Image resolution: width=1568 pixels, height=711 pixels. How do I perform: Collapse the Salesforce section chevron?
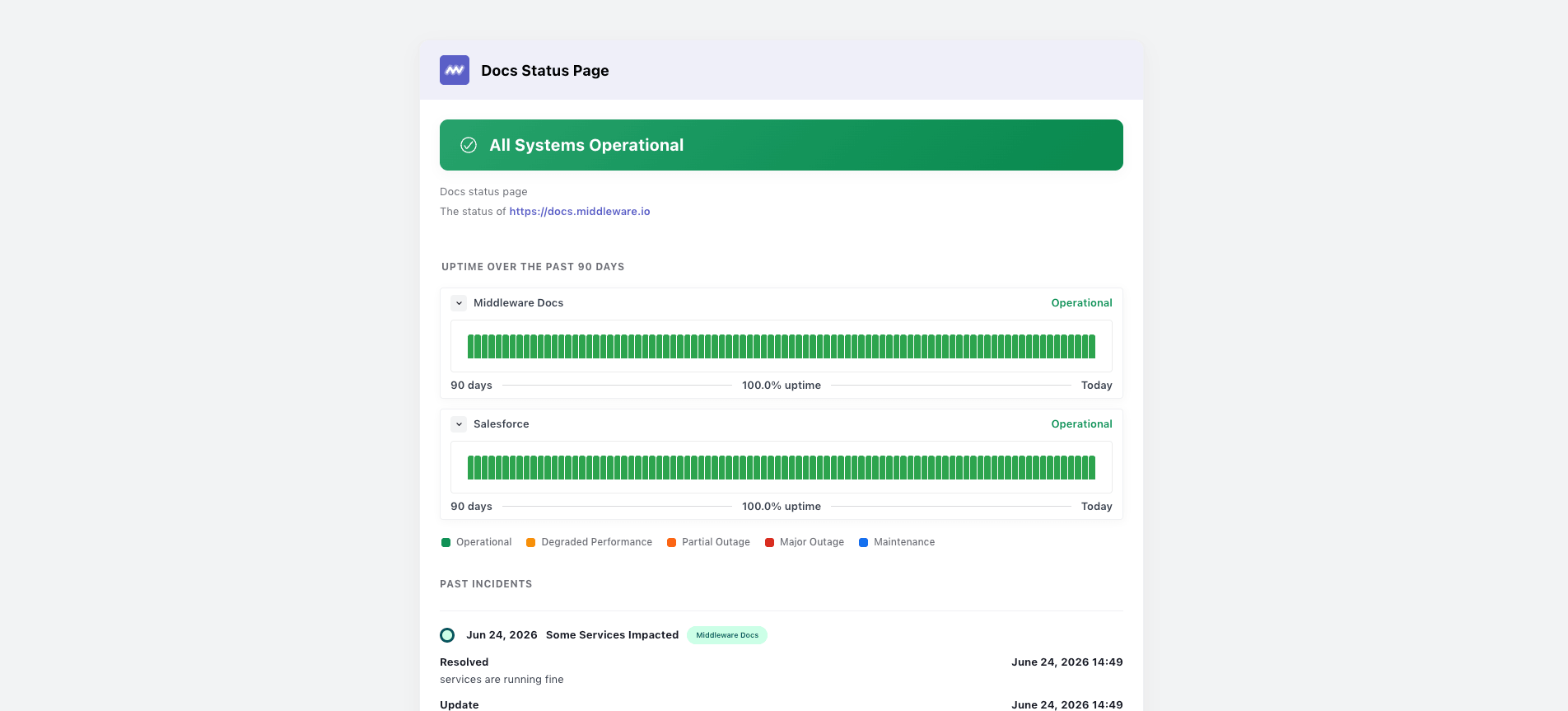point(460,424)
